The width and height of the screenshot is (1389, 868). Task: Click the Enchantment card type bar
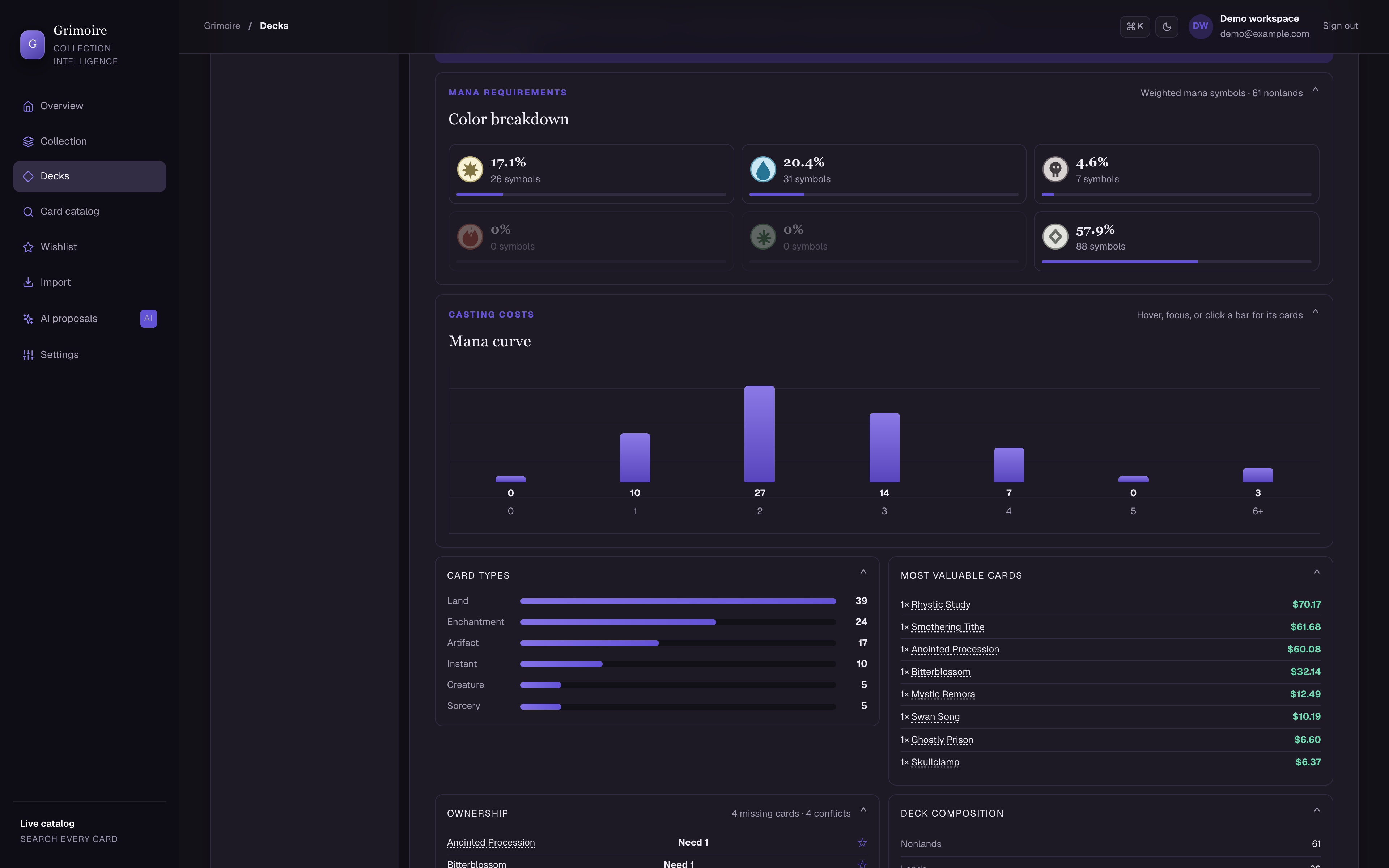678,622
